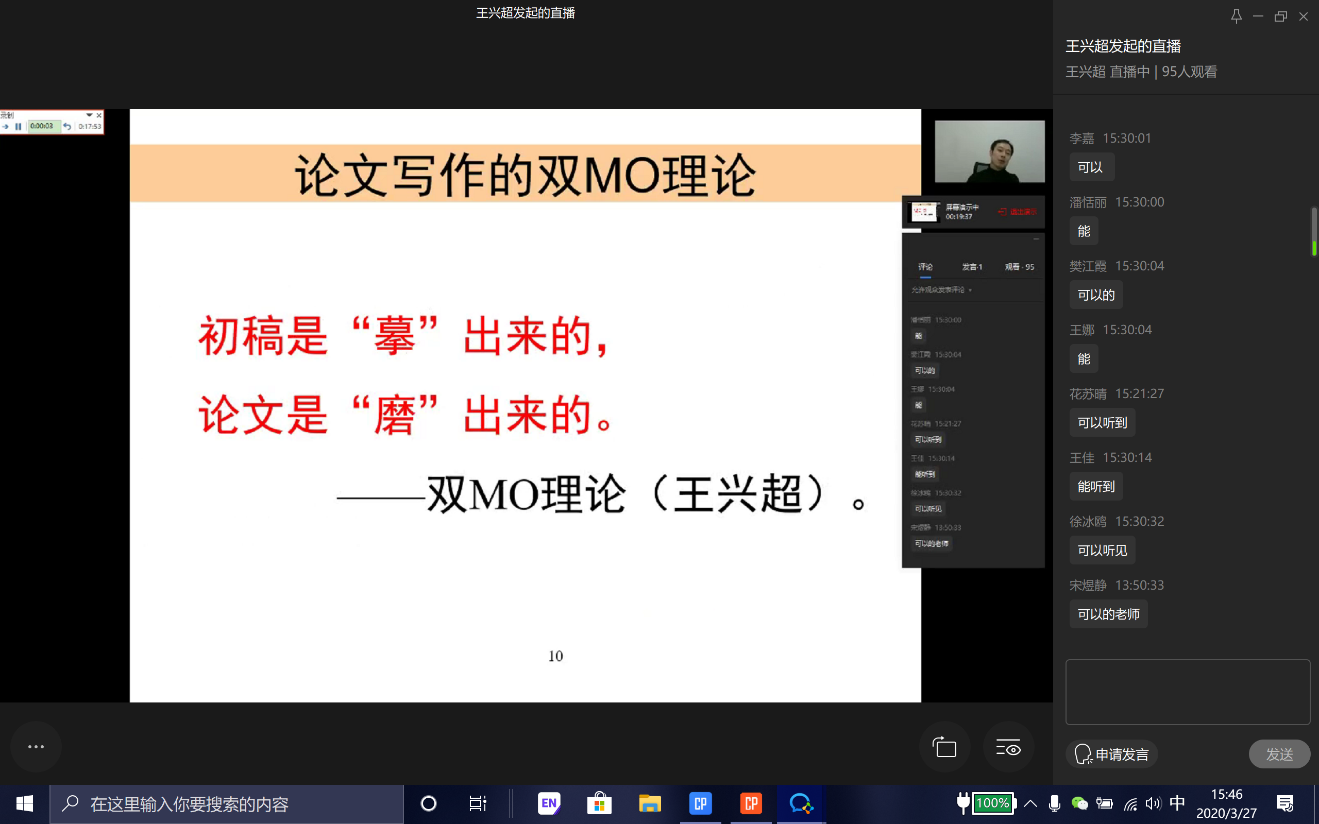Pause the recording in the recording toolbar

pyautogui.click(x=18, y=127)
